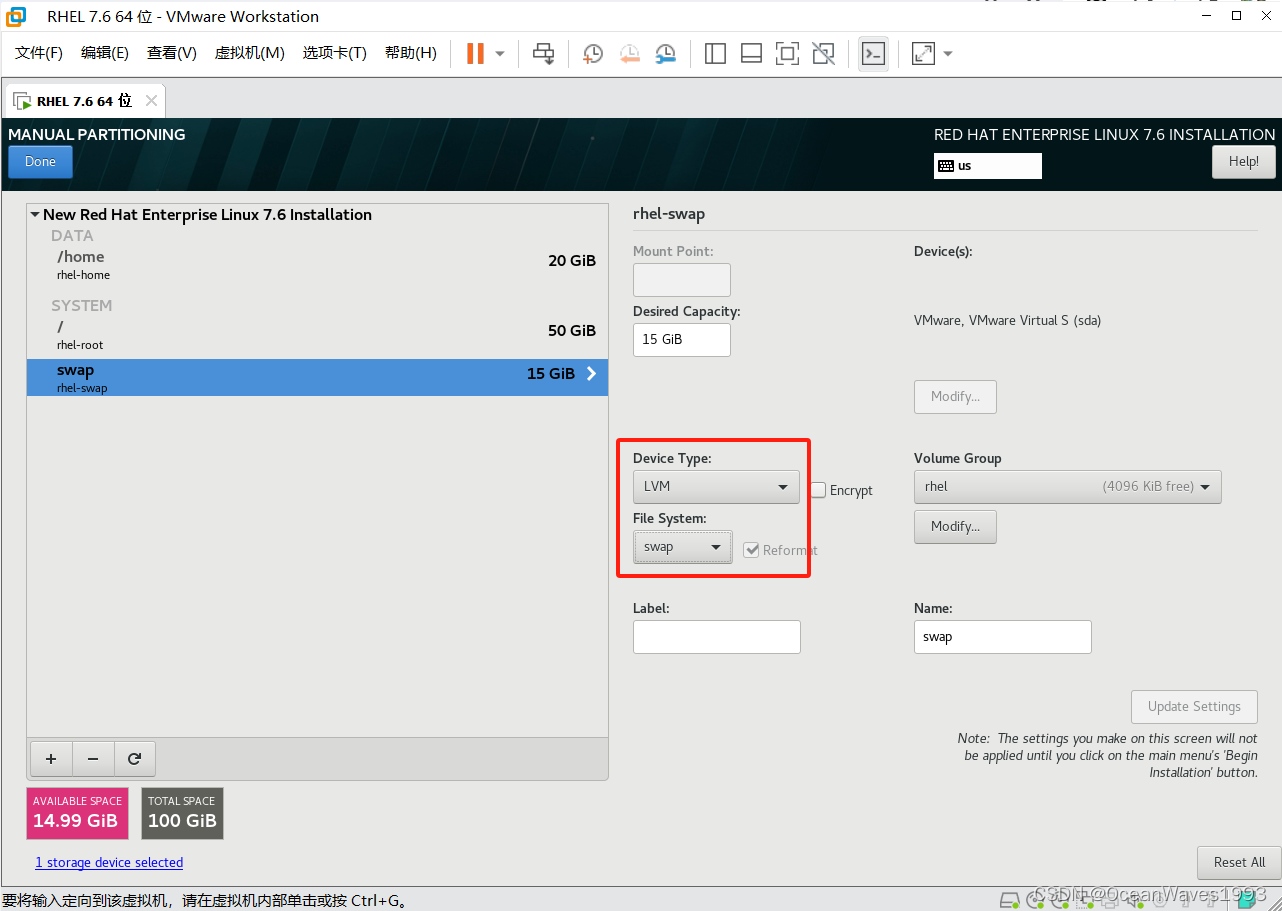Select the / rhel-root partition row

(x=317, y=334)
